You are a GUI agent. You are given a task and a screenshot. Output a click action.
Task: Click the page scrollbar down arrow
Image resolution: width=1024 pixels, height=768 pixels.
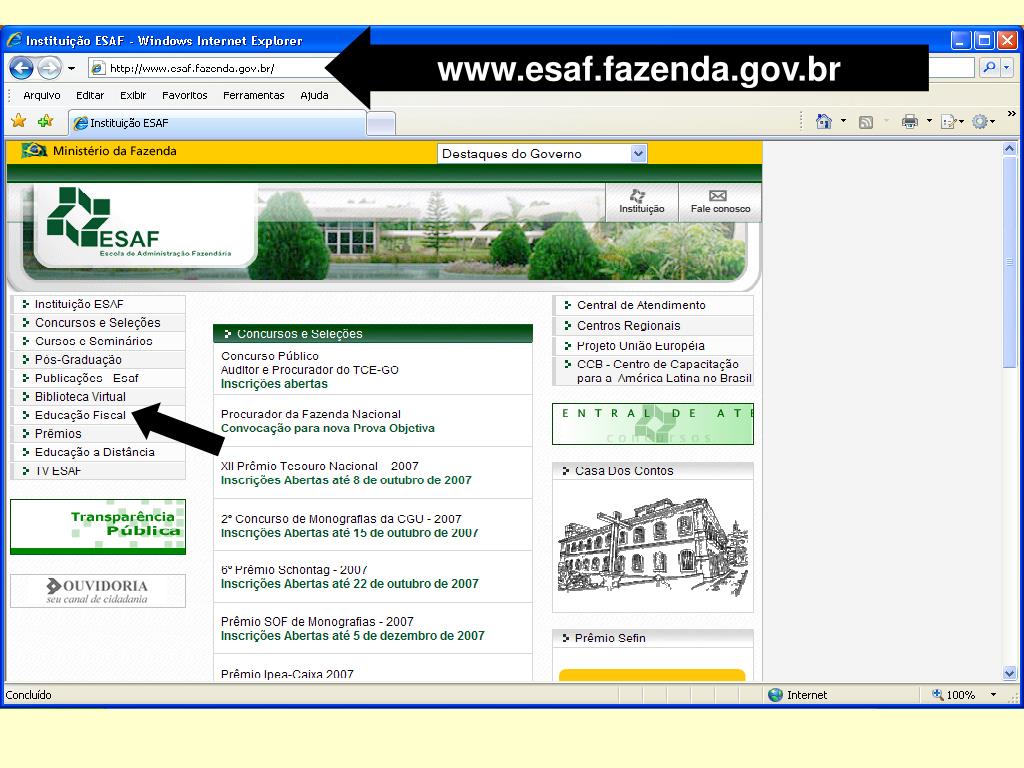pyautogui.click(x=1010, y=673)
